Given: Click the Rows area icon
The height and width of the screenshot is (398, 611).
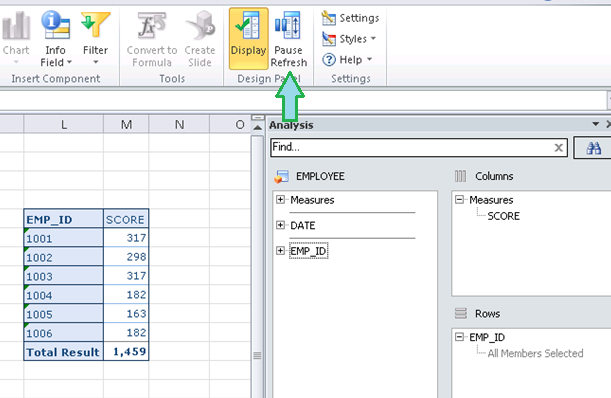Looking at the screenshot, I should (461, 313).
